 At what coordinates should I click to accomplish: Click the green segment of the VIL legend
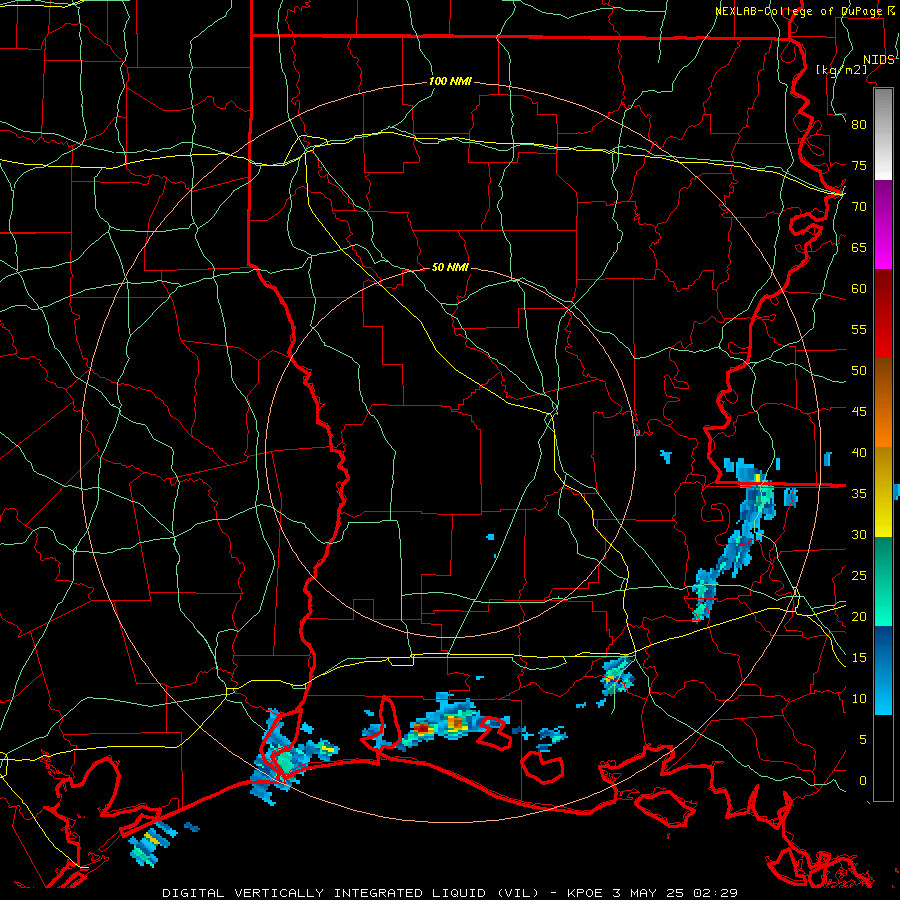[x=883, y=581]
